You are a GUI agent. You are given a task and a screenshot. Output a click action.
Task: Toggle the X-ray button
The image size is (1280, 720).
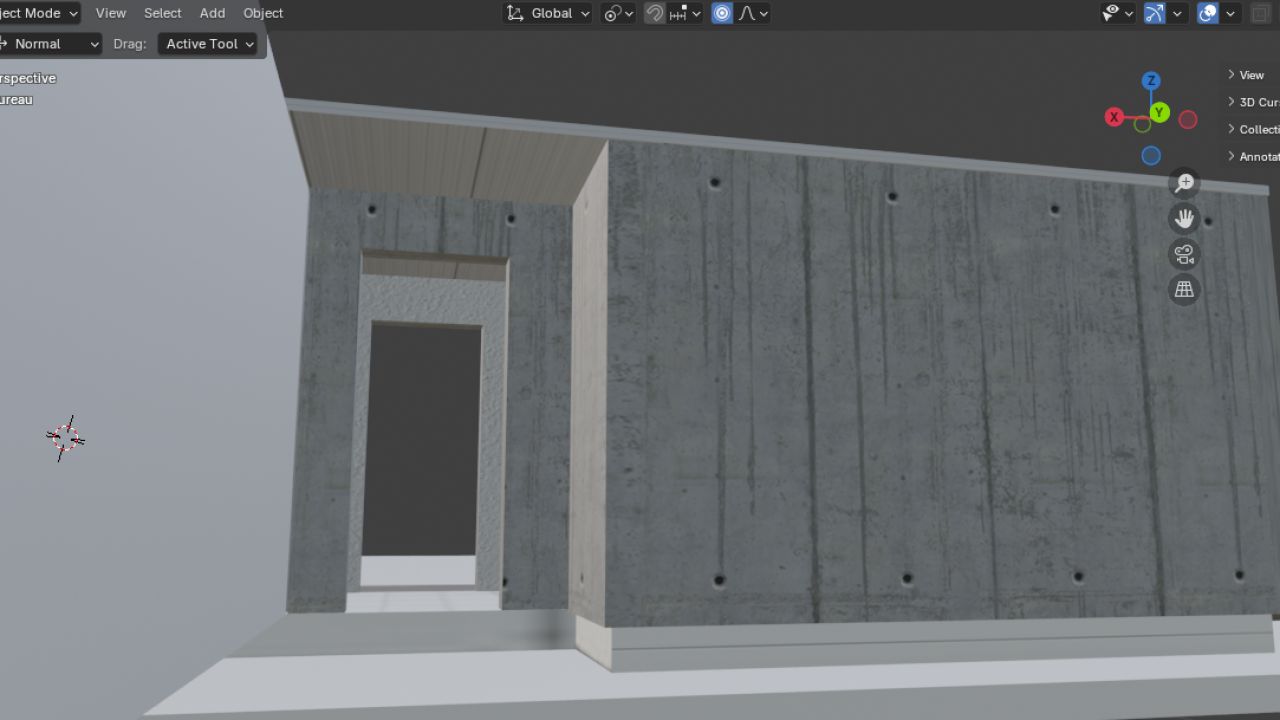pyautogui.click(x=1260, y=13)
